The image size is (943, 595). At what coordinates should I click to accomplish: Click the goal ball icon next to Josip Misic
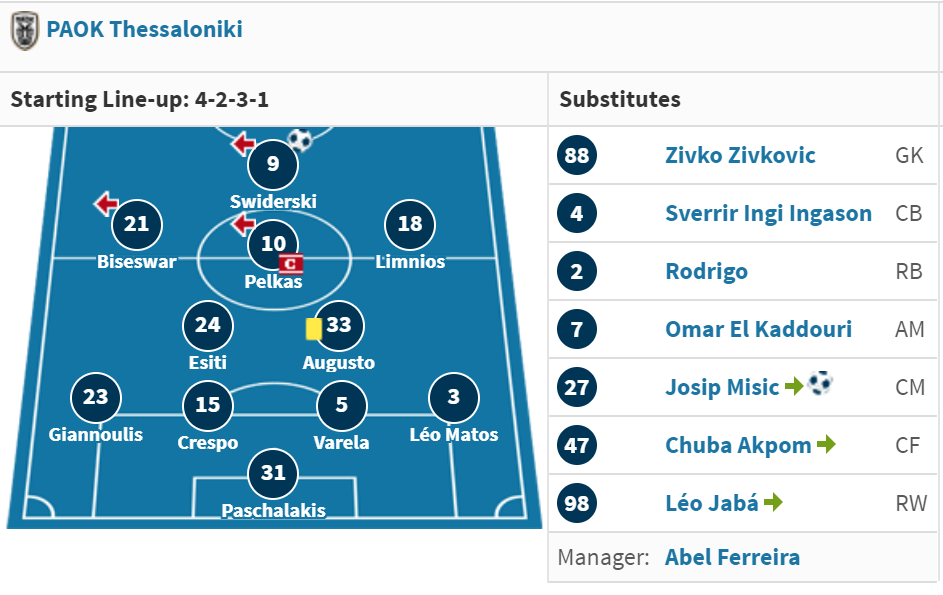pyautogui.click(x=820, y=383)
